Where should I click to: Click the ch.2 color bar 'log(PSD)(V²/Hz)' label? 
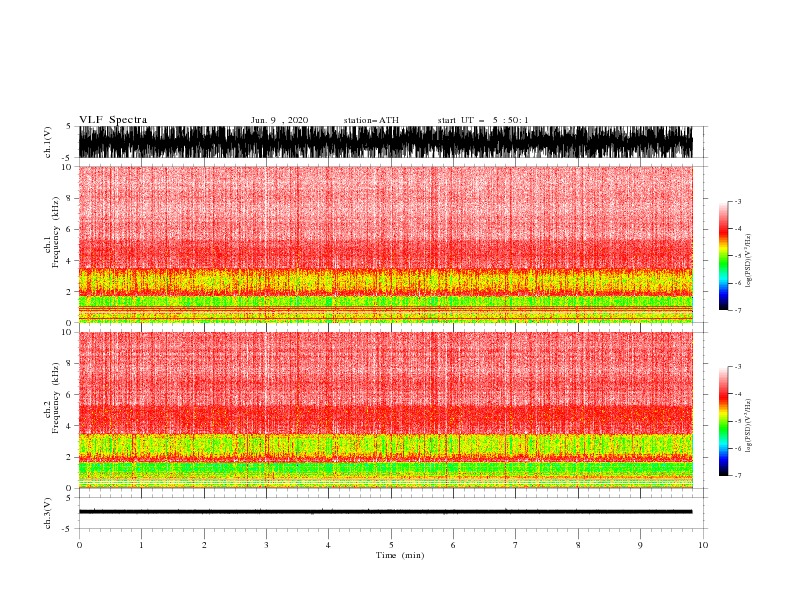(749, 426)
